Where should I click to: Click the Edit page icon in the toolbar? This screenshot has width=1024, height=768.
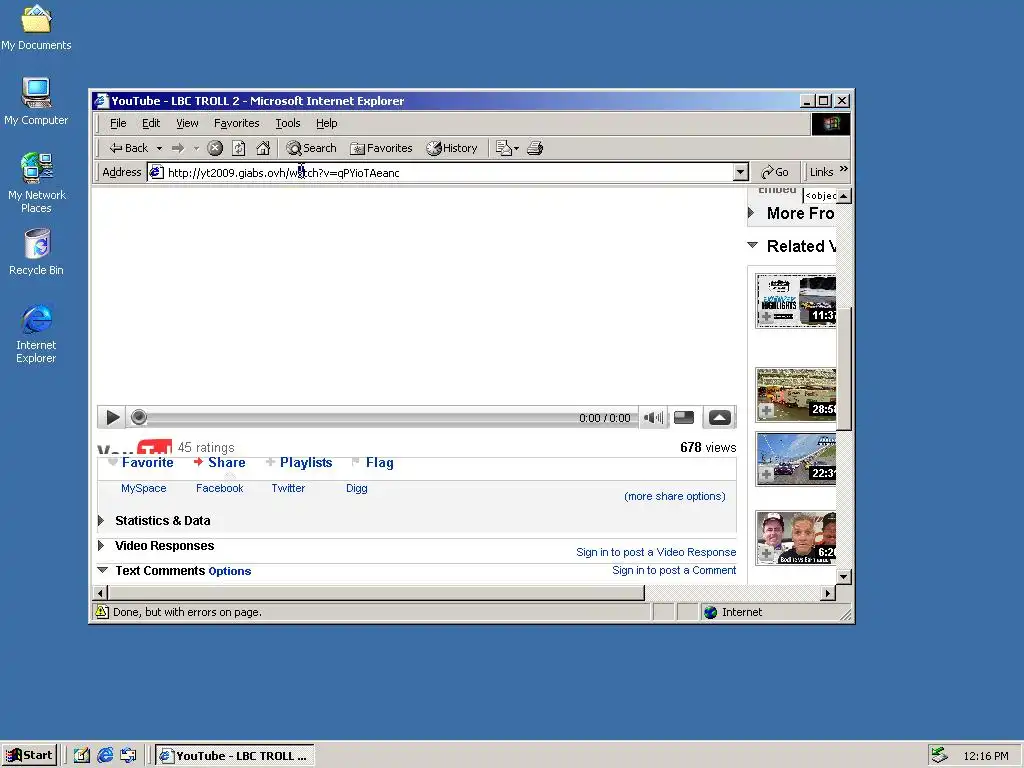tap(503, 148)
